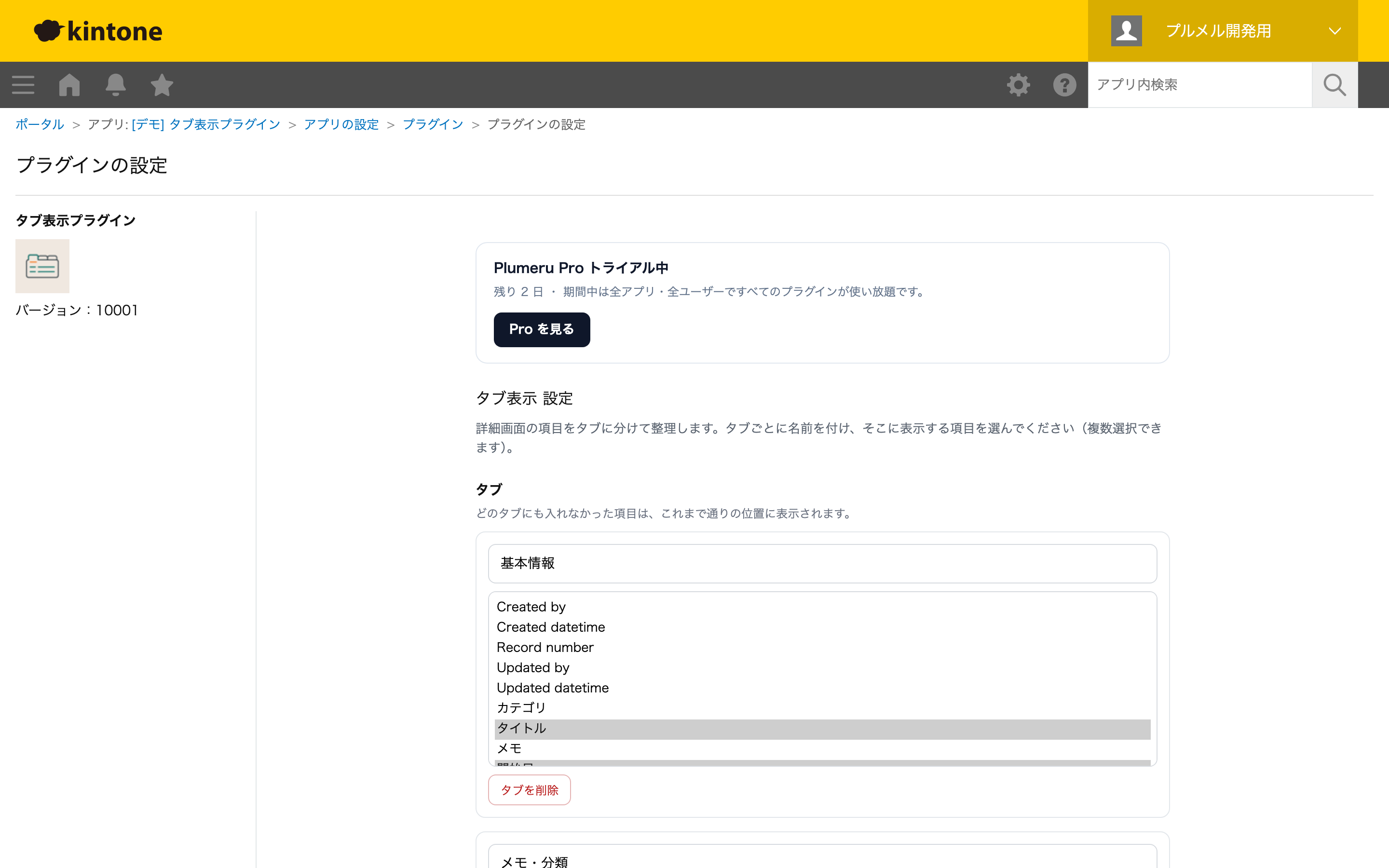
Task: Open notifications bell
Action: pos(115,85)
